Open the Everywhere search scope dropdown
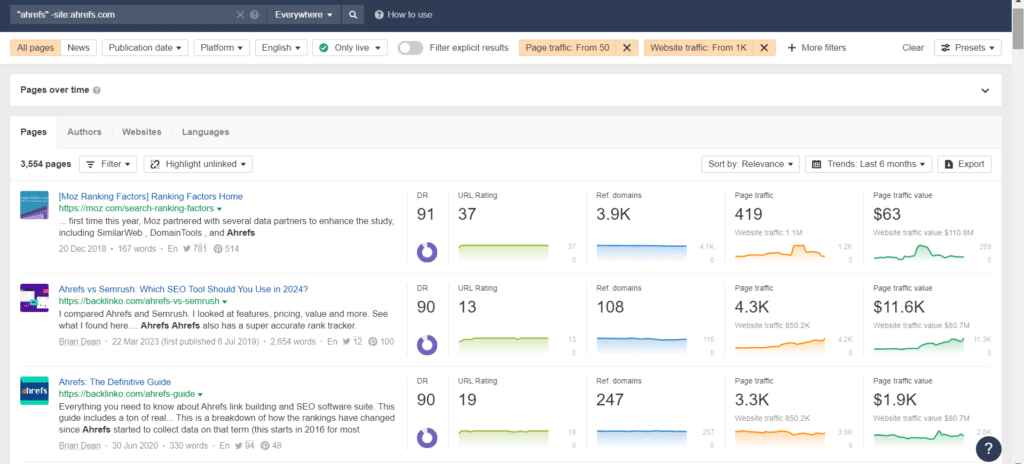Screen dimensions: 1024x464 (x=304, y=15)
